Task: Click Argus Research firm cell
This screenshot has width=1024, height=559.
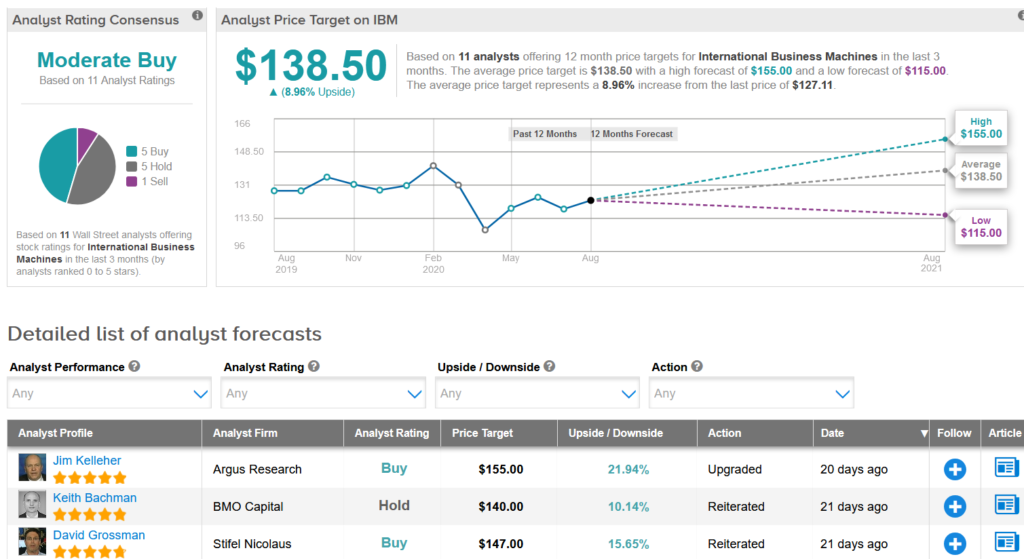Action: coord(257,470)
